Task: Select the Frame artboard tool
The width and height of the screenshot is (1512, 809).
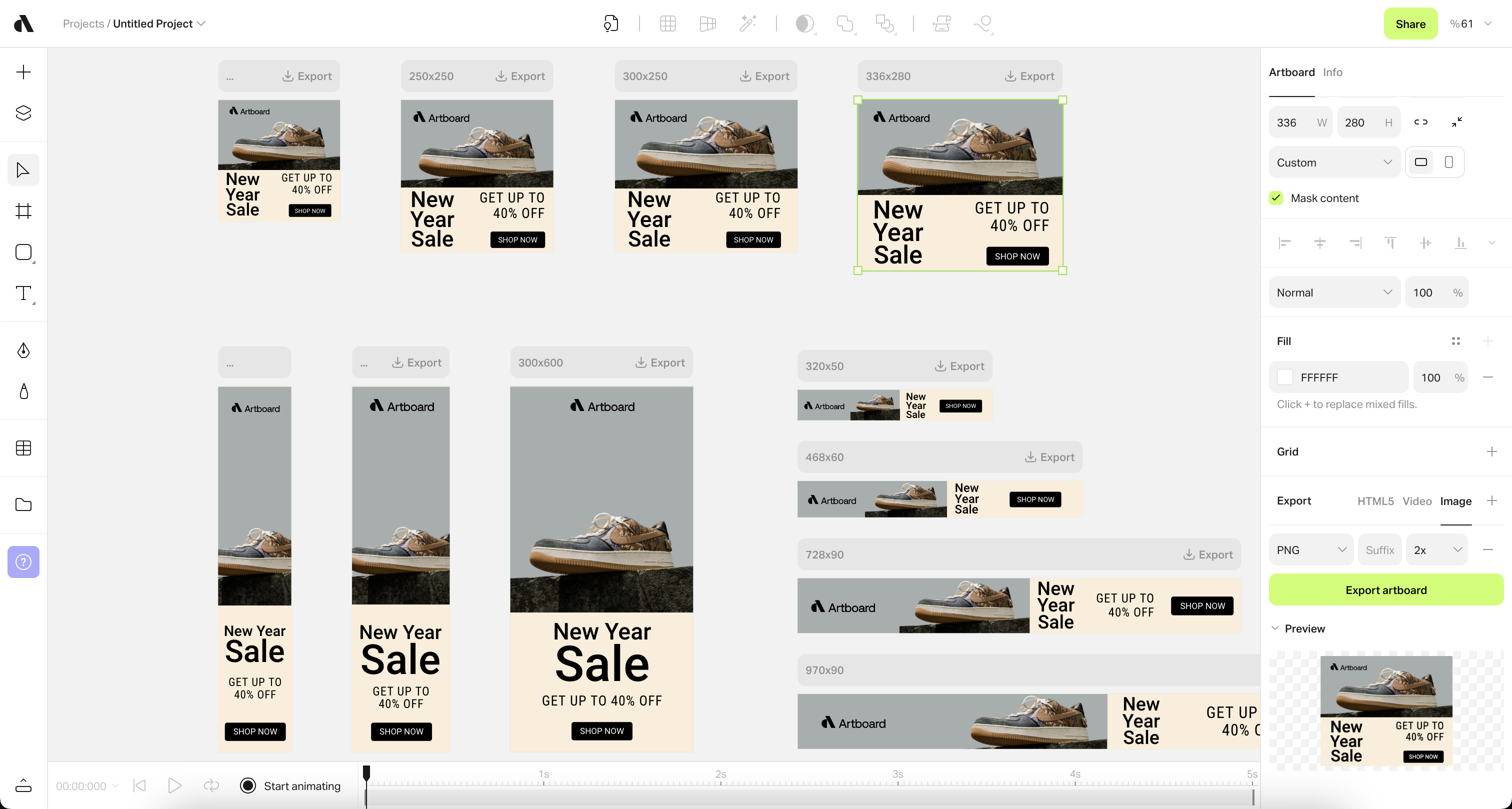Action: point(23,211)
